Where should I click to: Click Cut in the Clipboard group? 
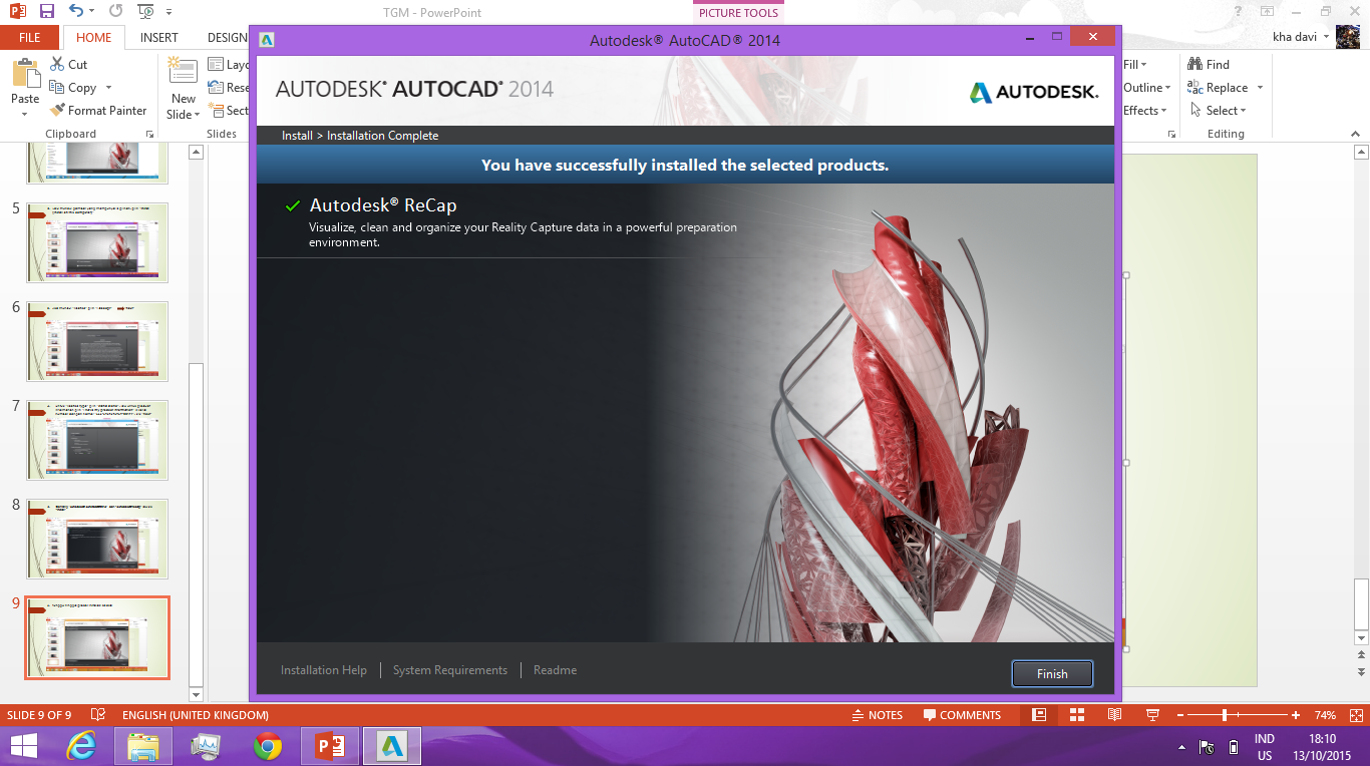click(68, 64)
